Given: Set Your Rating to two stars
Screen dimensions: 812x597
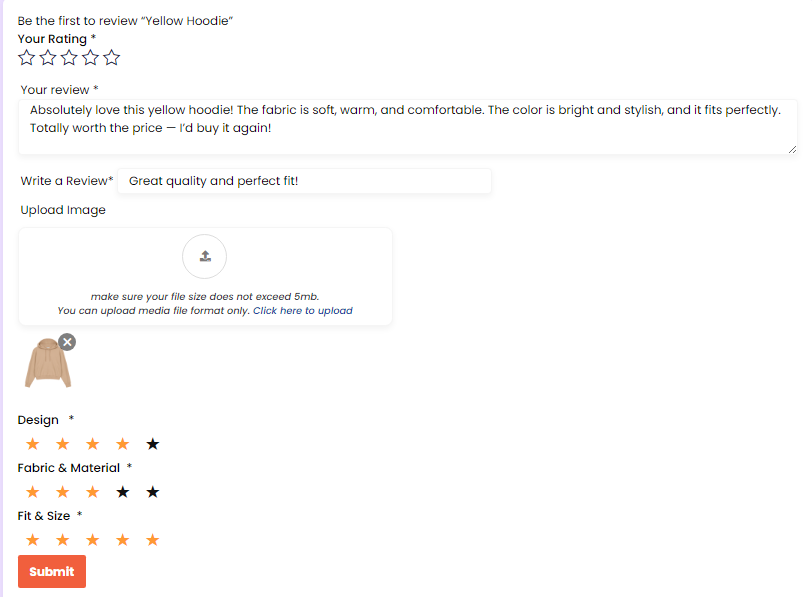Looking at the screenshot, I should click(48, 58).
